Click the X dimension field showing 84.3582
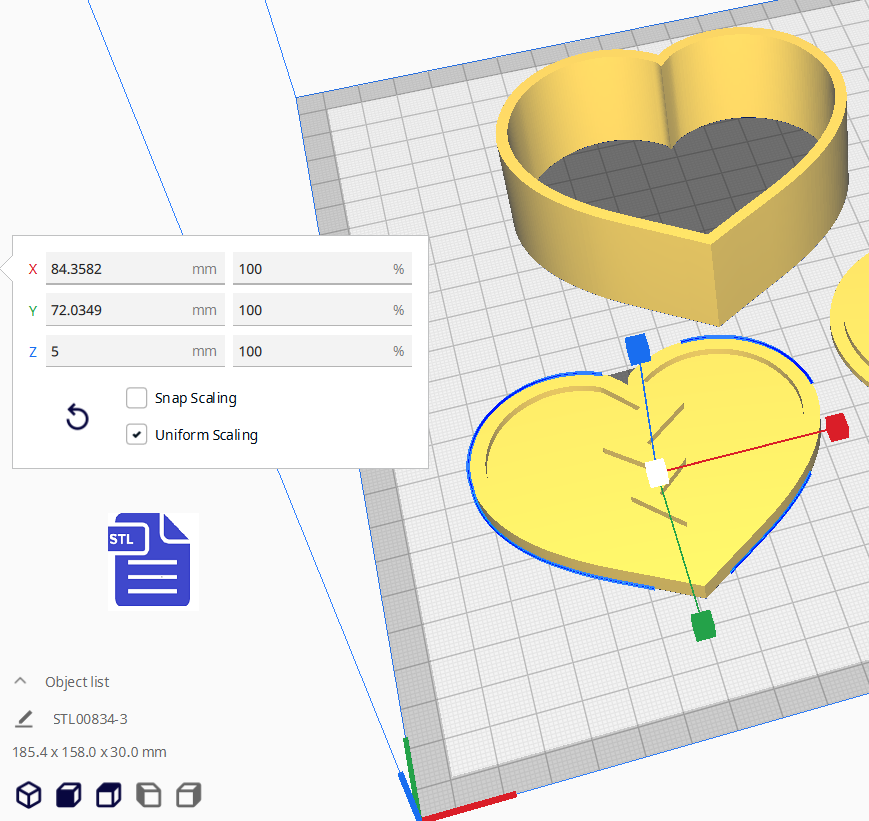This screenshot has height=821, width=869. (x=135, y=268)
